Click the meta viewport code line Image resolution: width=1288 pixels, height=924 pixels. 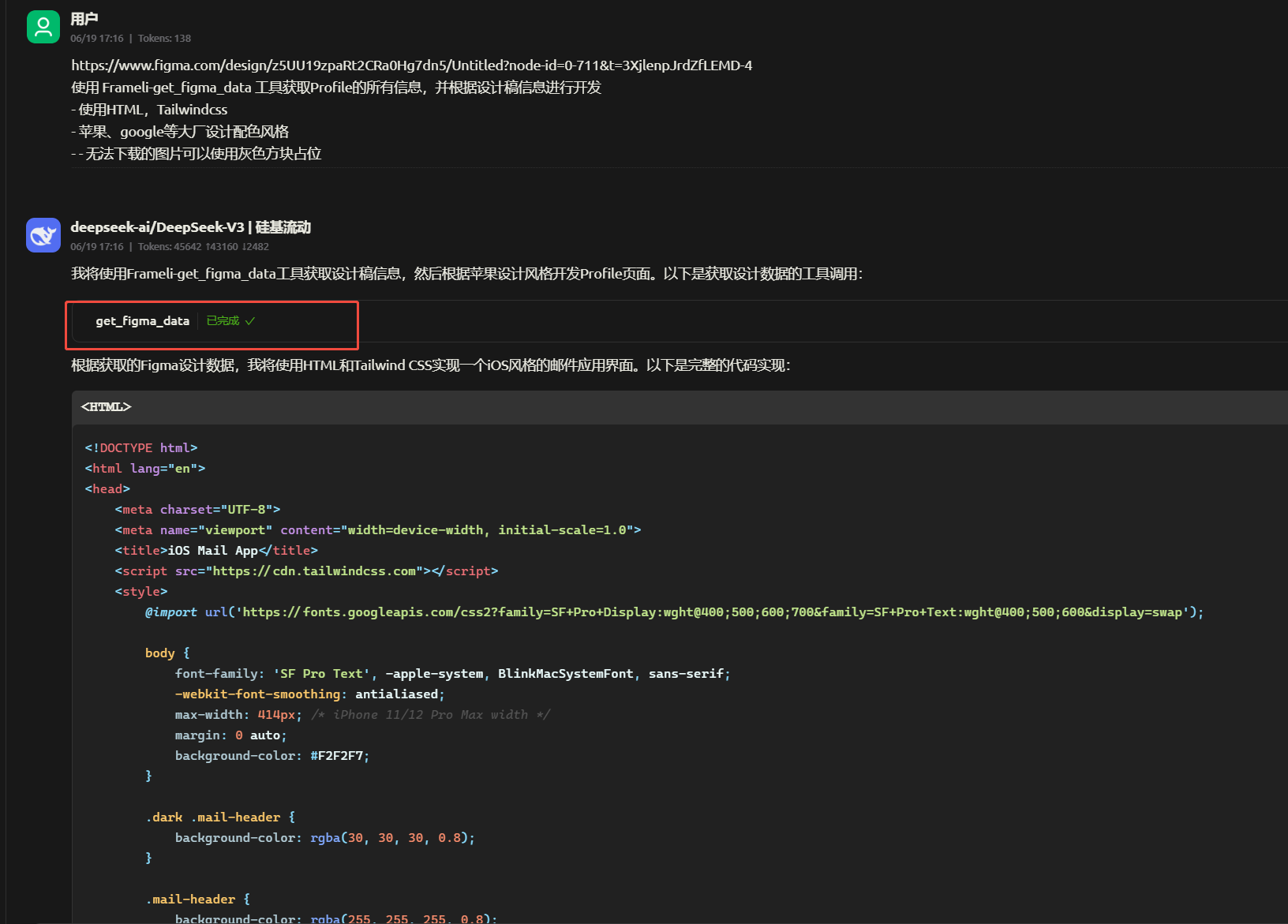pos(378,530)
